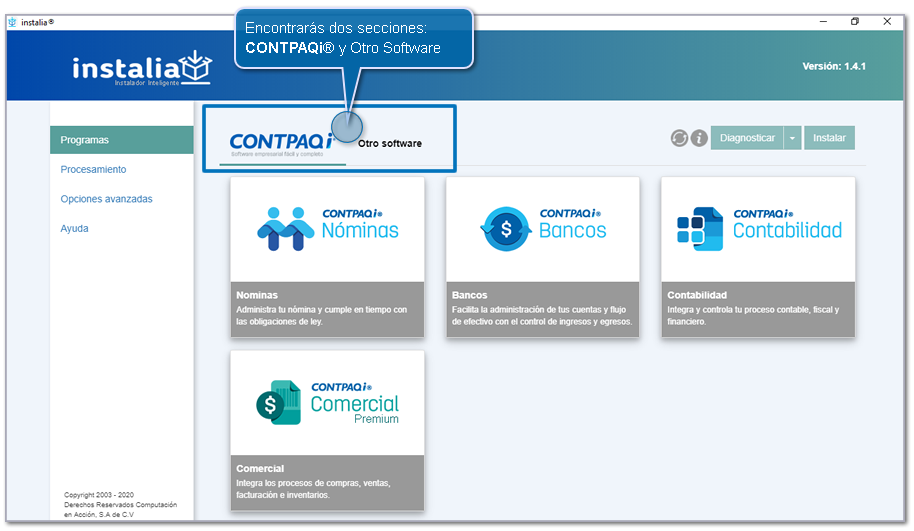Switch to the Otro software tab
Screen dimensions: 914x531
click(x=389, y=143)
